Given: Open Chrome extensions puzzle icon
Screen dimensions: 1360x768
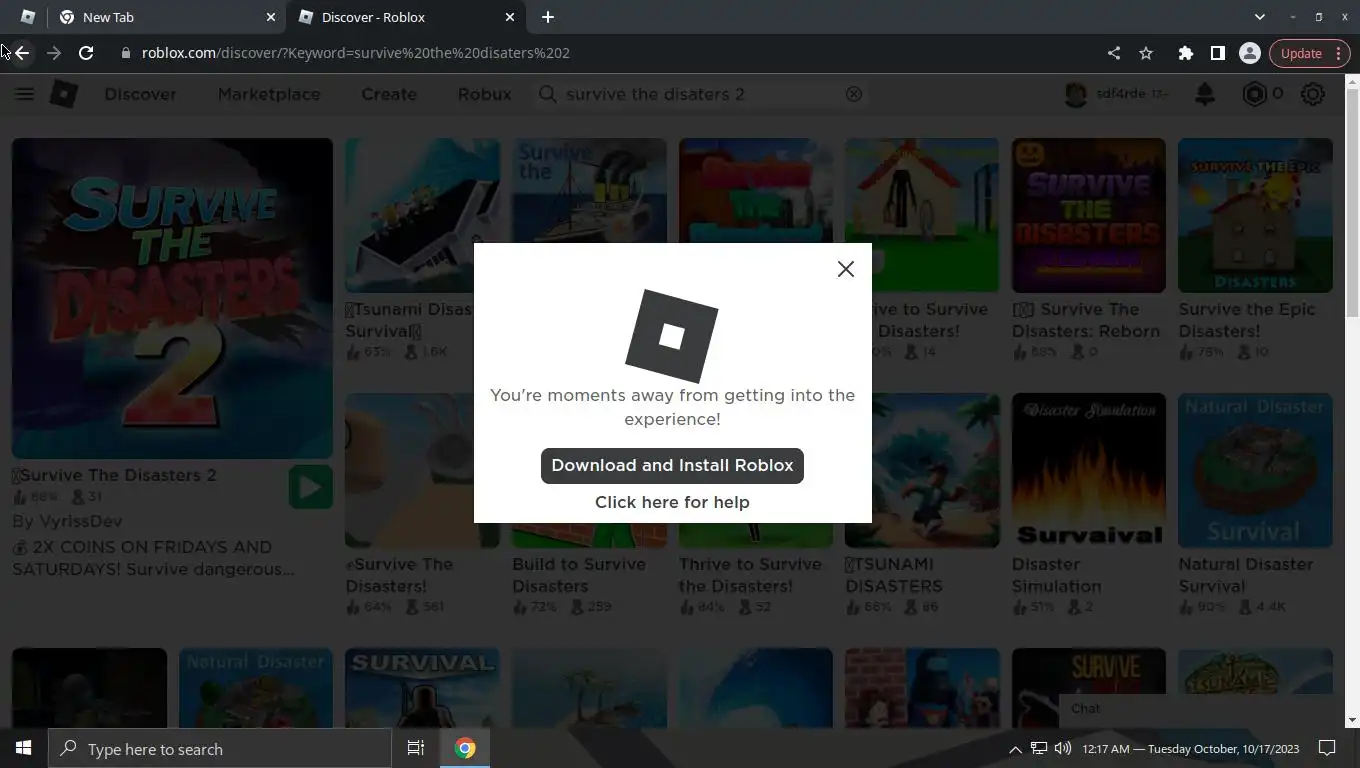Looking at the screenshot, I should 1186,53.
